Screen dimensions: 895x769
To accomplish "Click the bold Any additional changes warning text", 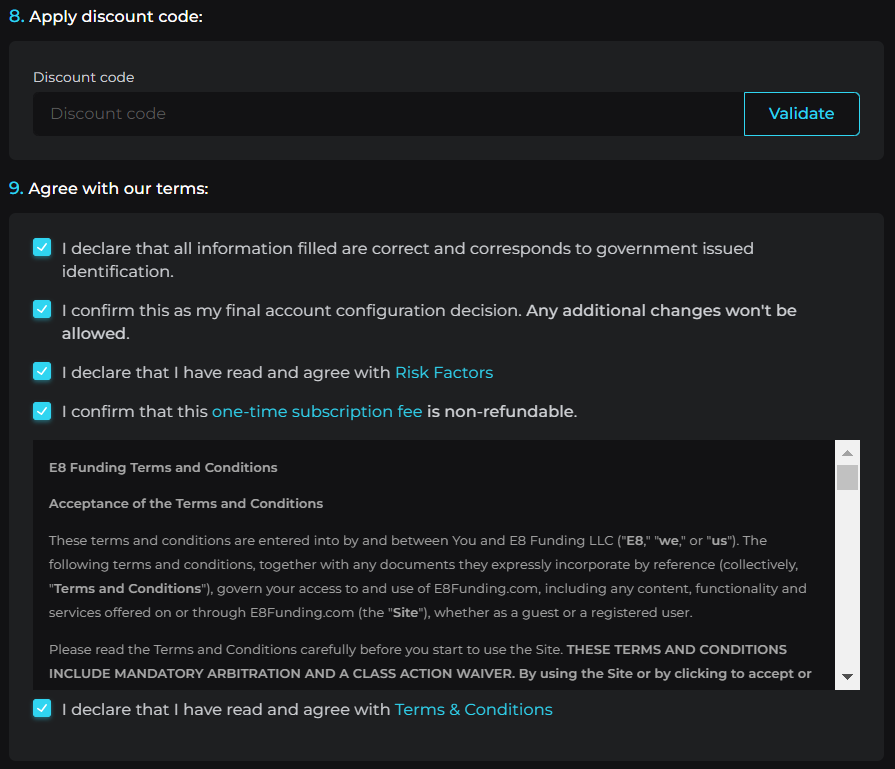I will pos(661,310).
